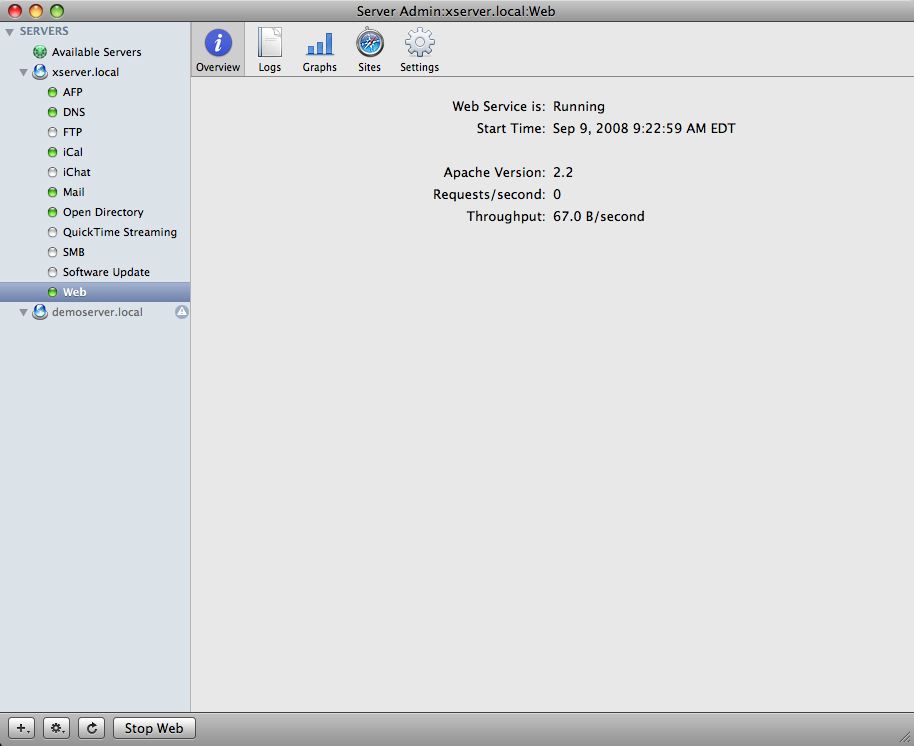Click the window title 'Server Admin:xserver.local:Web'
Screen dimensions: 914x746
pyautogui.click(x=456, y=11)
